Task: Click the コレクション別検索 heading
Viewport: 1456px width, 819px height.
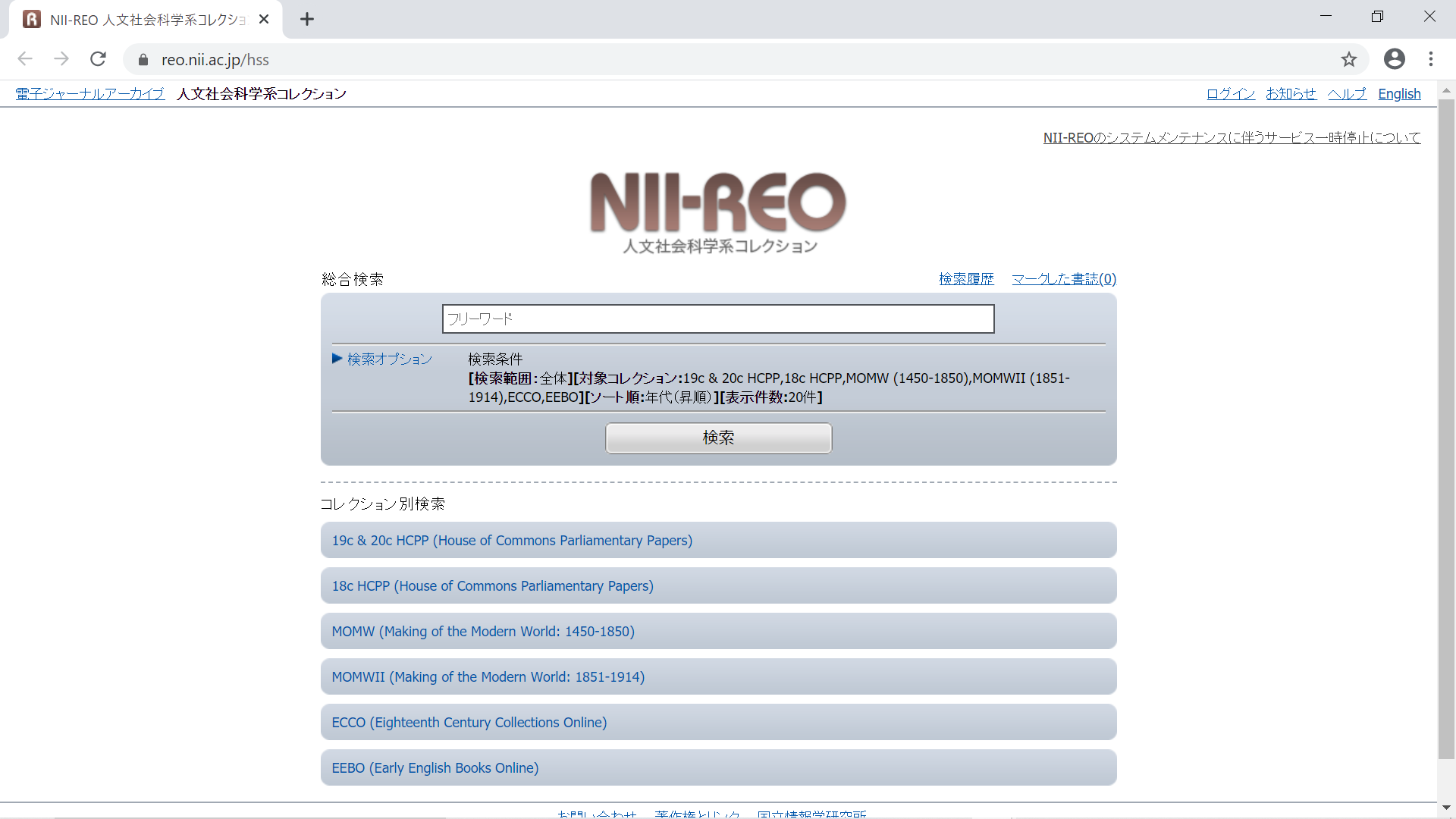Action: 383,504
